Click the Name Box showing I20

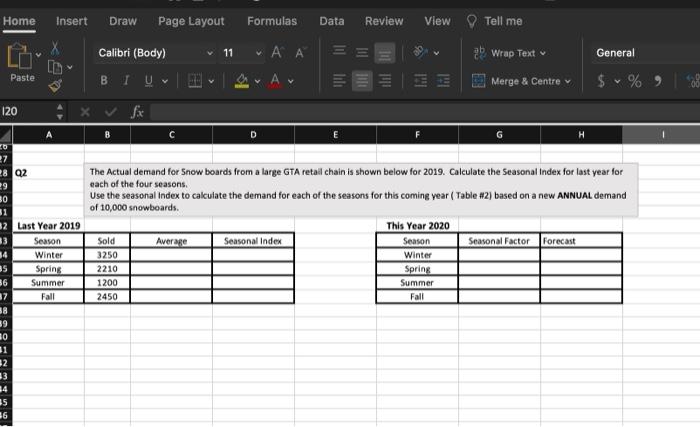[x=27, y=112]
